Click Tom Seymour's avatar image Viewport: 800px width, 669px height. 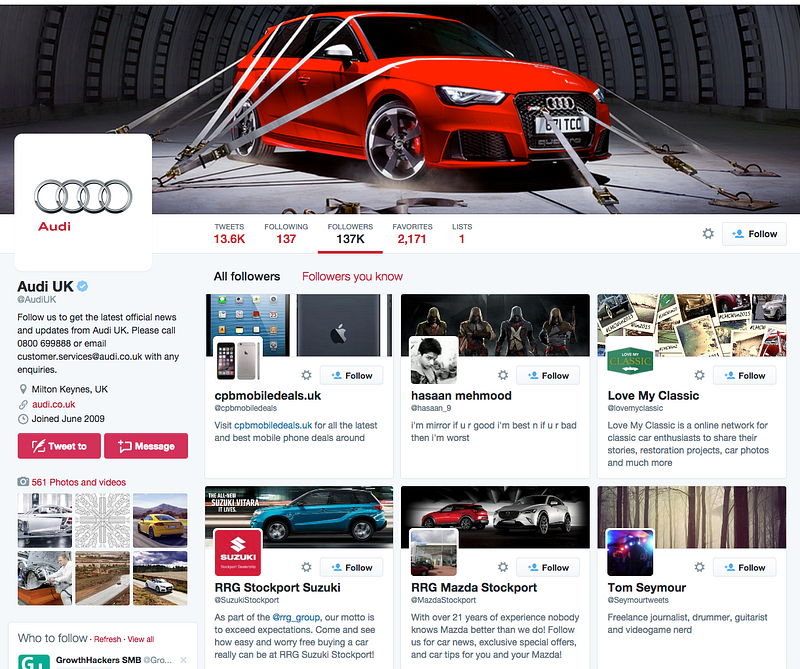(x=630, y=552)
